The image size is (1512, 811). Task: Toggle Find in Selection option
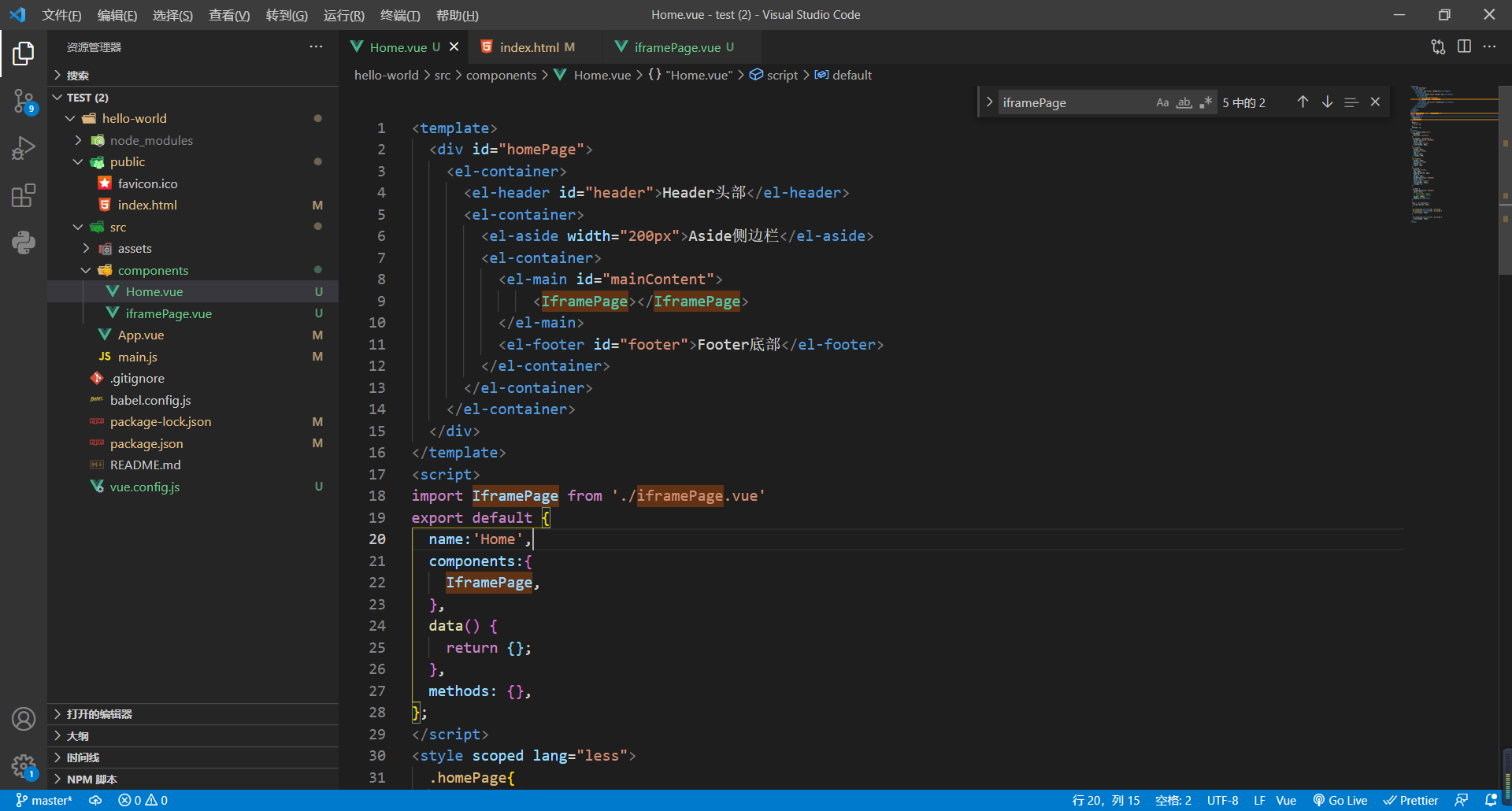point(1351,102)
